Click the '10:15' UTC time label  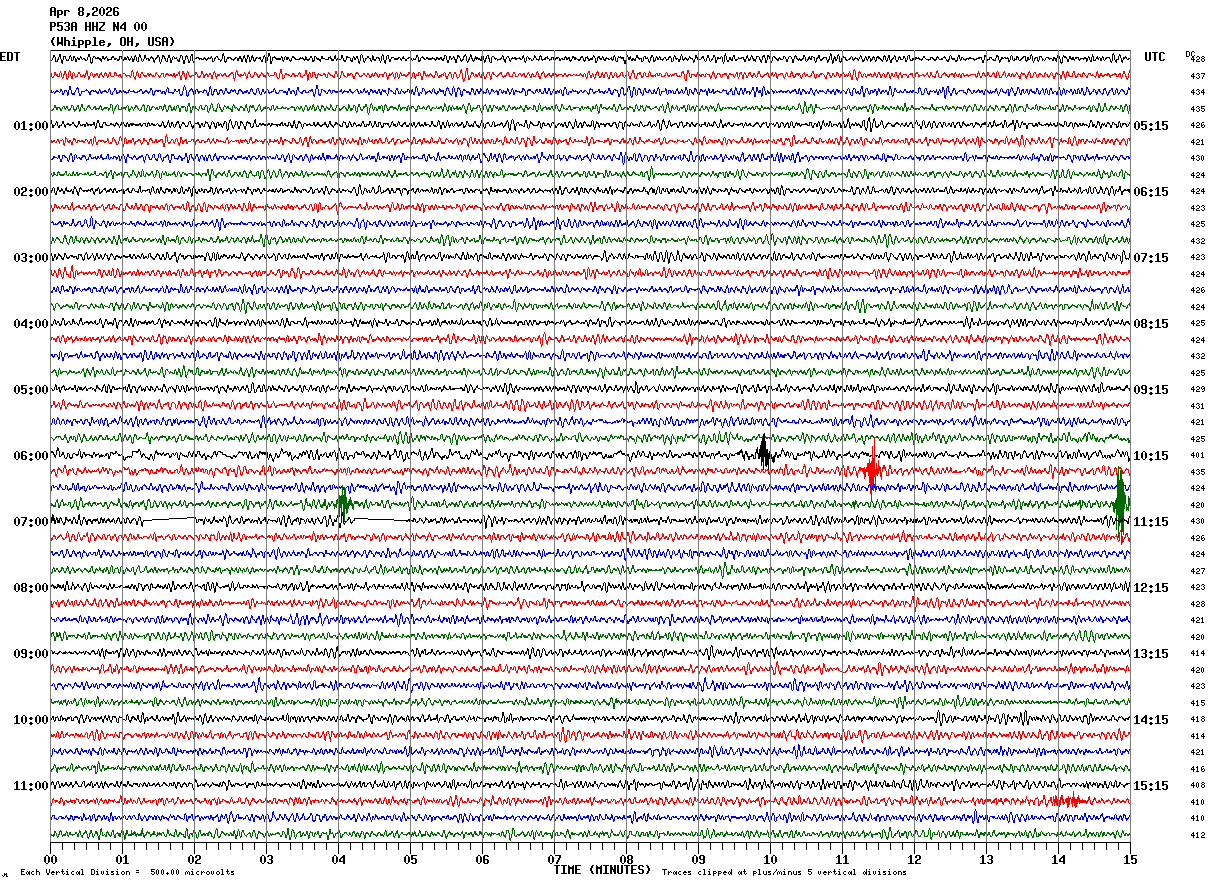(1151, 456)
